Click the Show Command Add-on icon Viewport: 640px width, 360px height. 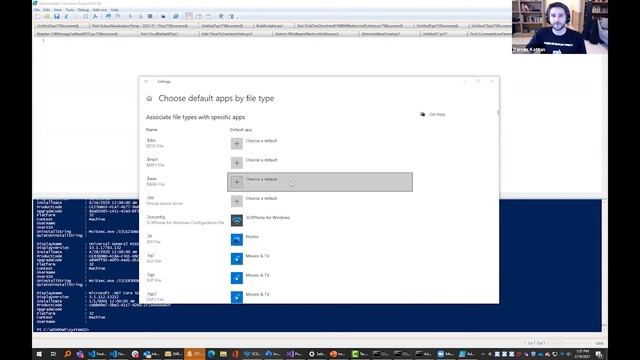click(x=231, y=16)
